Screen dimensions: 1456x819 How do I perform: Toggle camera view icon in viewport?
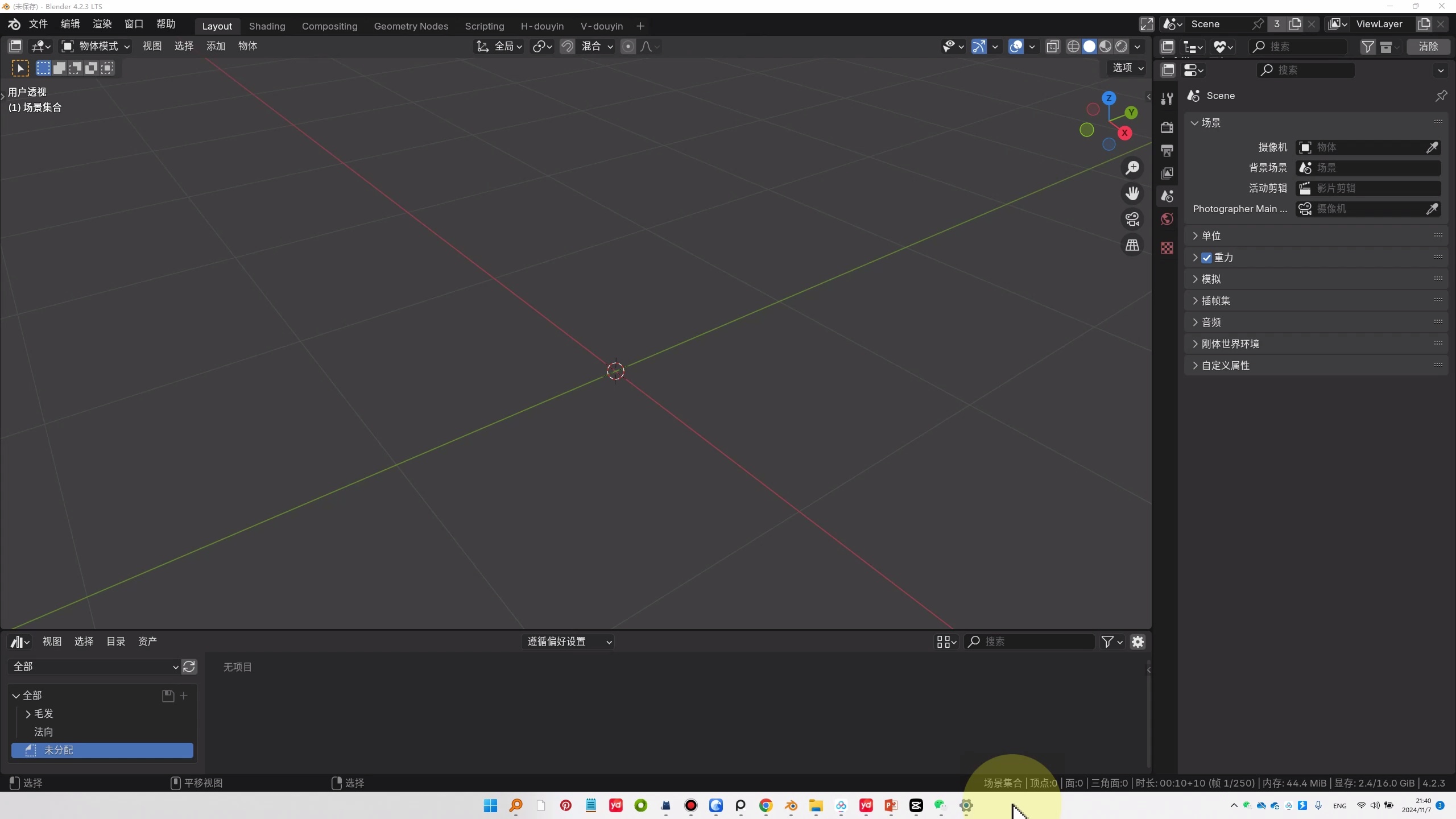click(x=1132, y=220)
